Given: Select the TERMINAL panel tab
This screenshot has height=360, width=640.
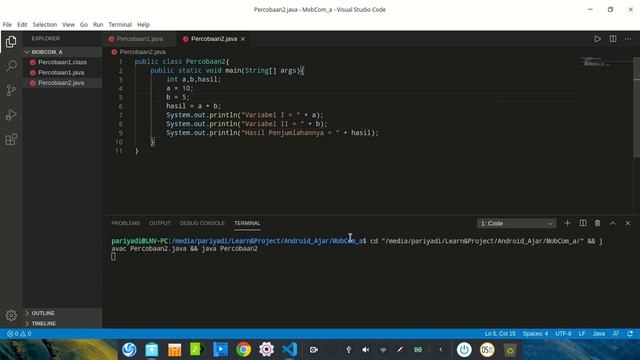Looking at the screenshot, I should pos(247,223).
